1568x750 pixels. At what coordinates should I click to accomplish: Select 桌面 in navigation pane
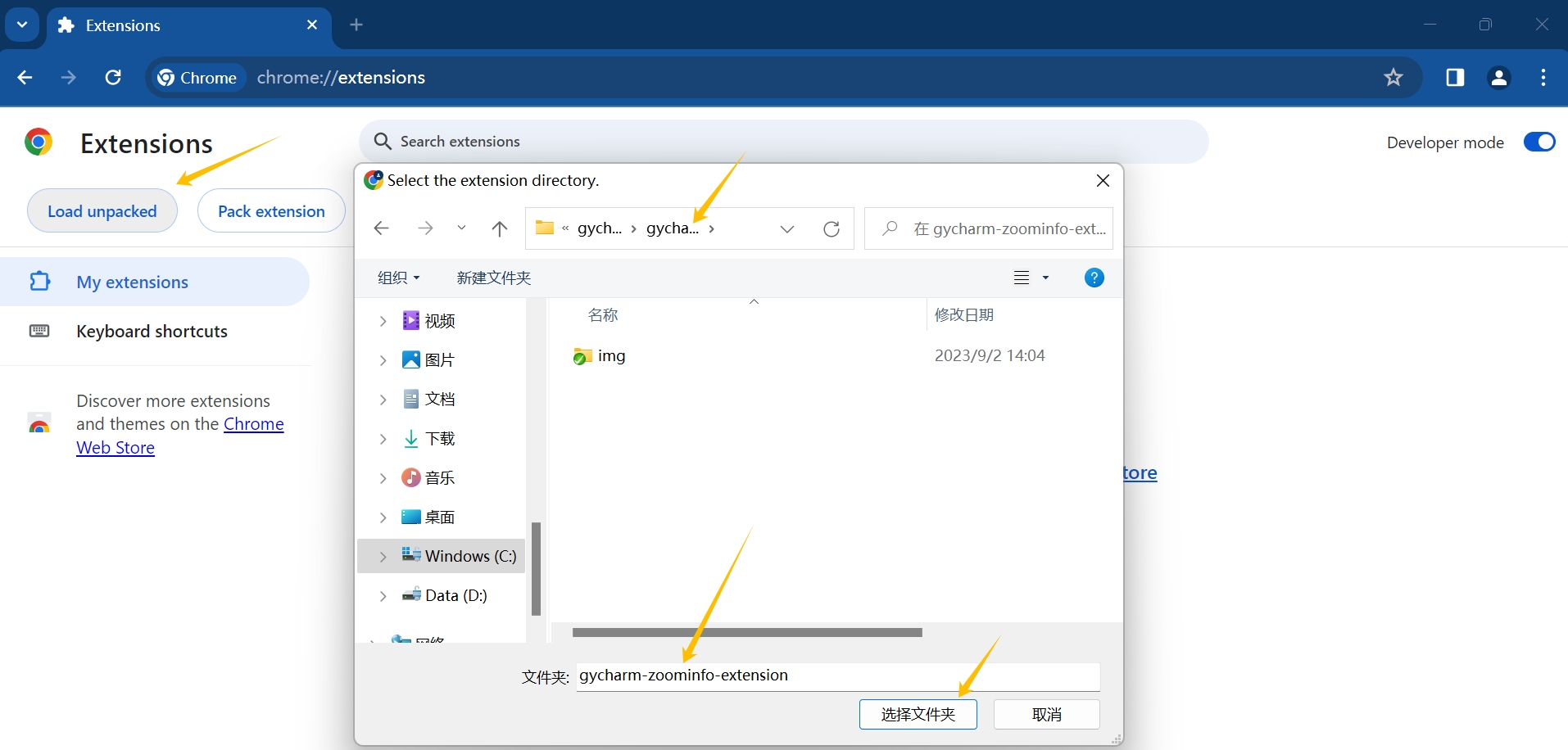click(440, 517)
